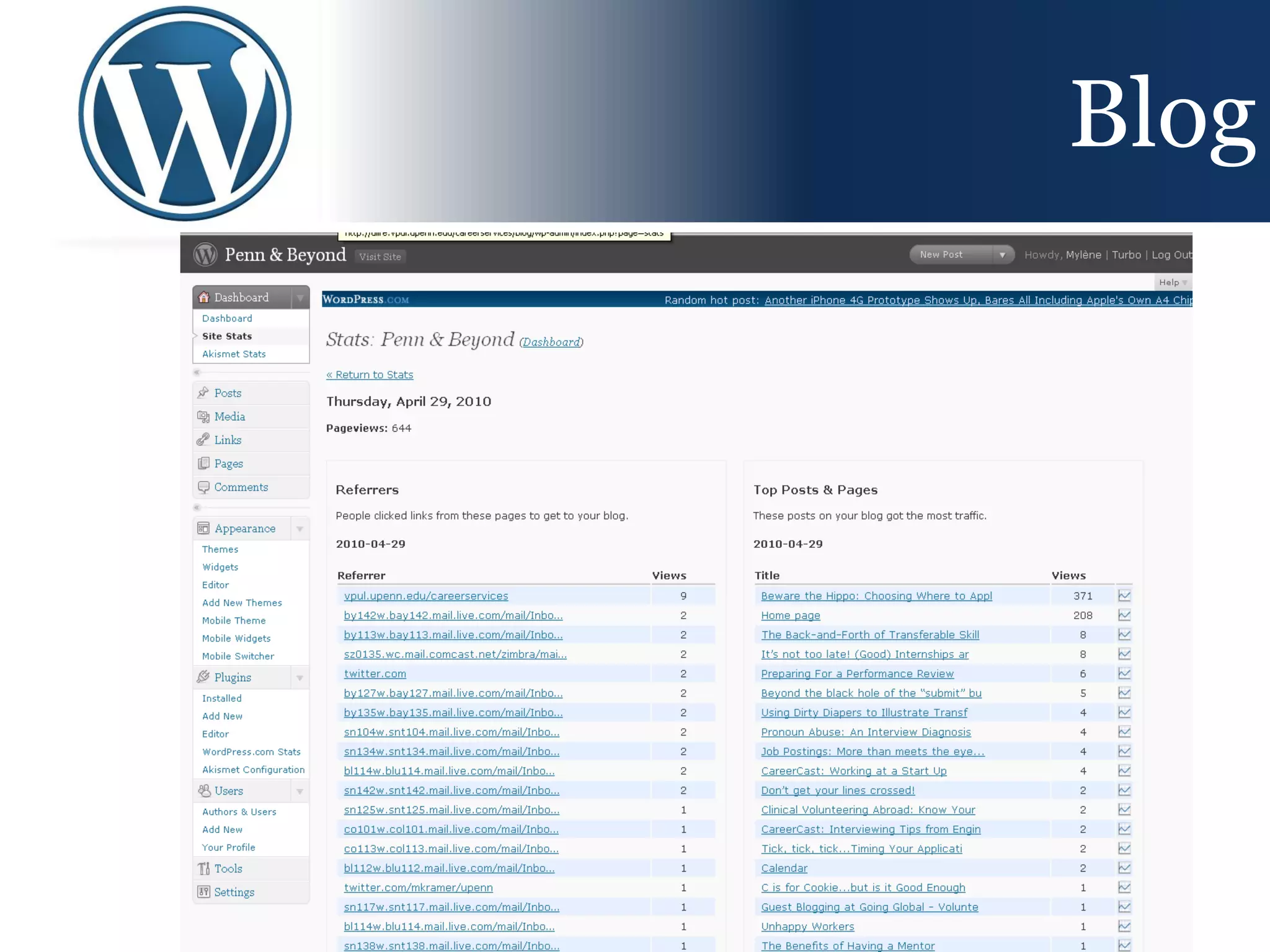Image resolution: width=1270 pixels, height=952 pixels.
Task: Click the Tools icon in sidebar
Action: [203, 868]
